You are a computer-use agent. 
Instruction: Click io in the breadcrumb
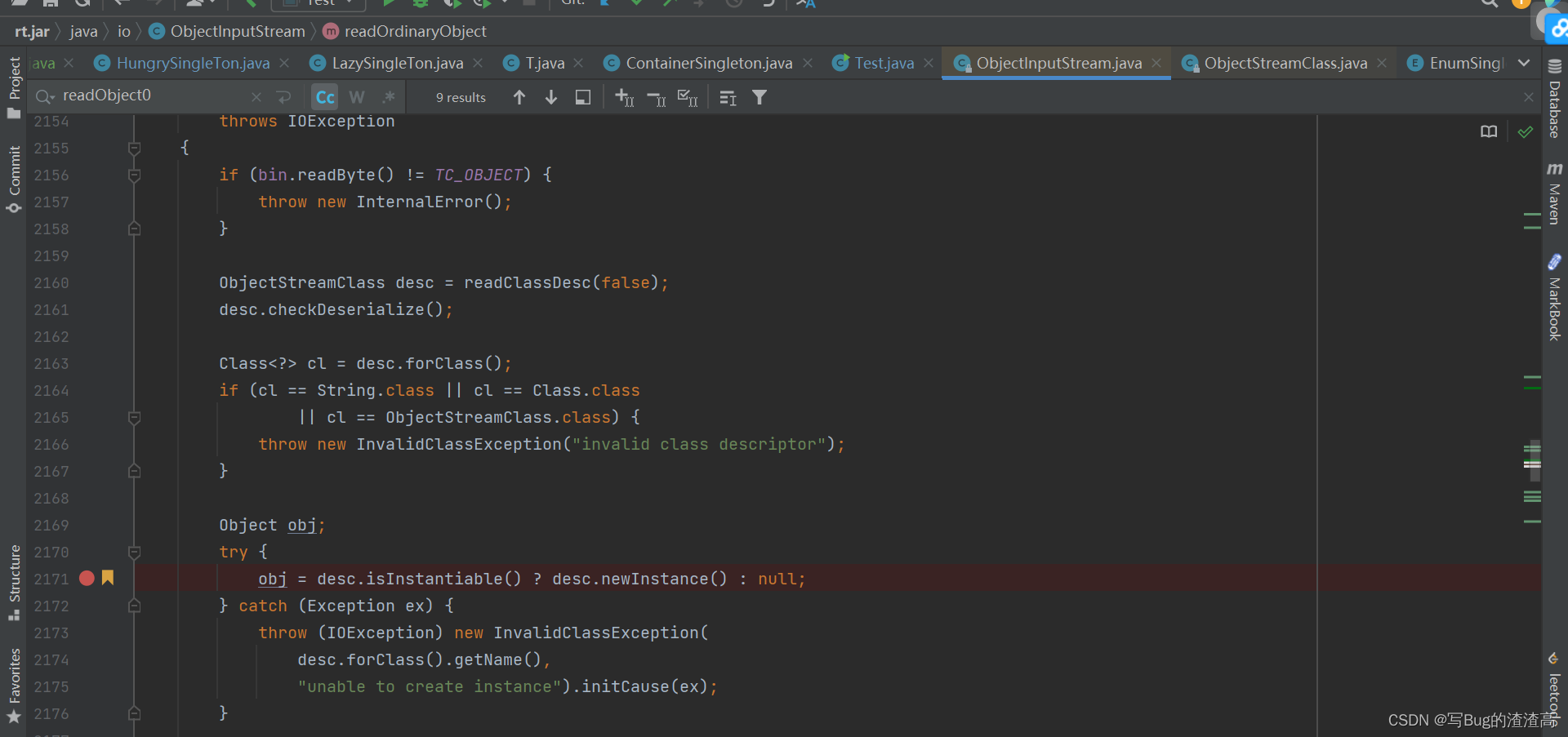124,31
